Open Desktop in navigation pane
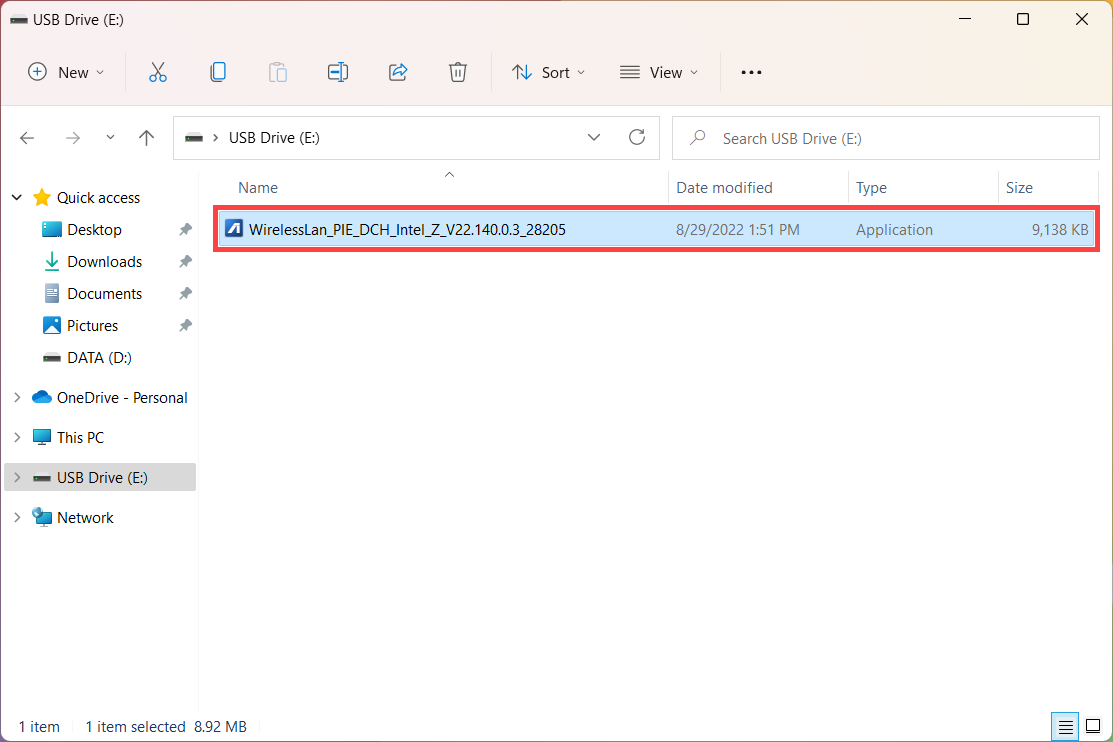Image resolution: width=1113 pixels, height=742 pixels. coord(94,229)
